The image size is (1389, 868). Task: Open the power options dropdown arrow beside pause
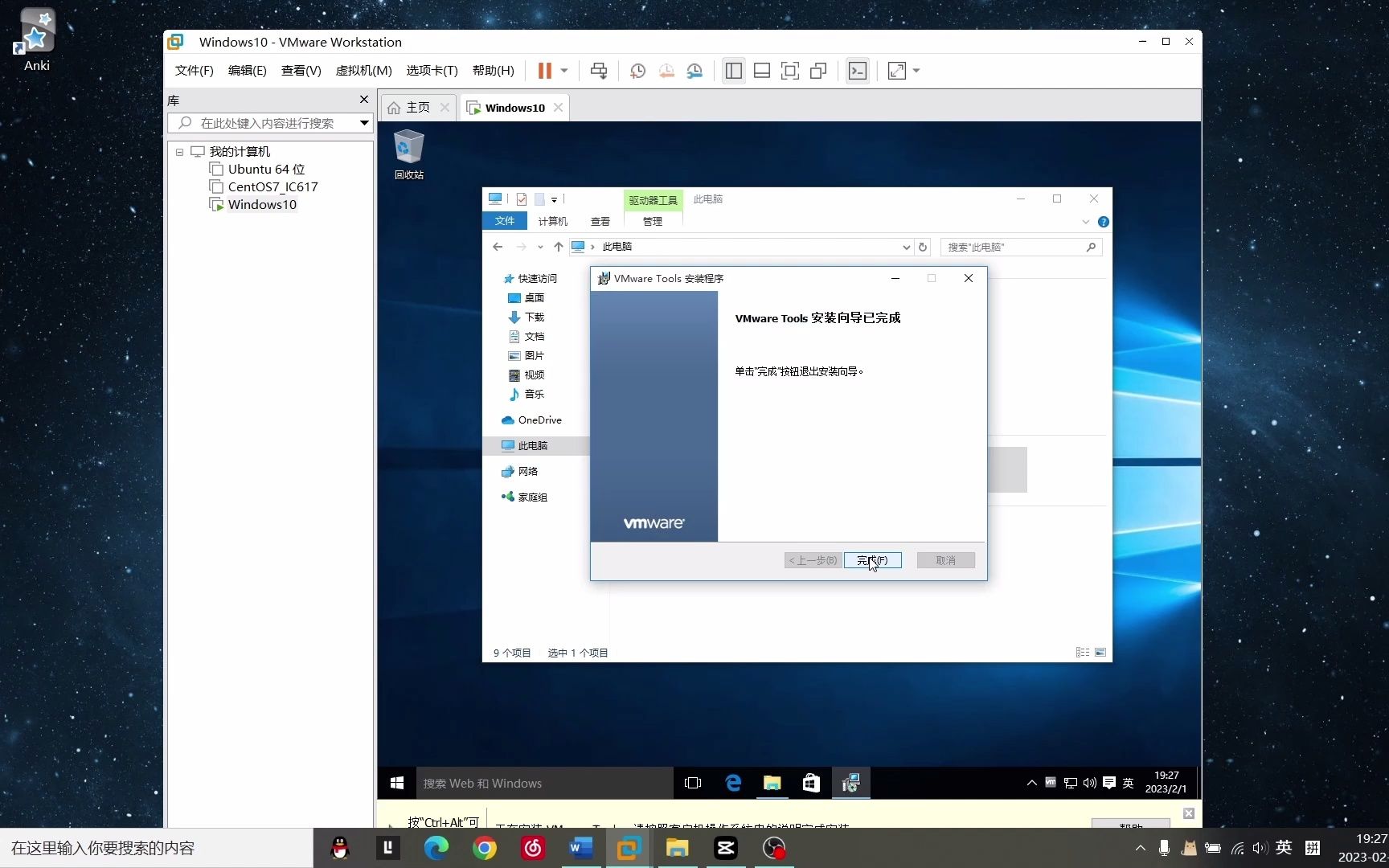tap(564, 71)
